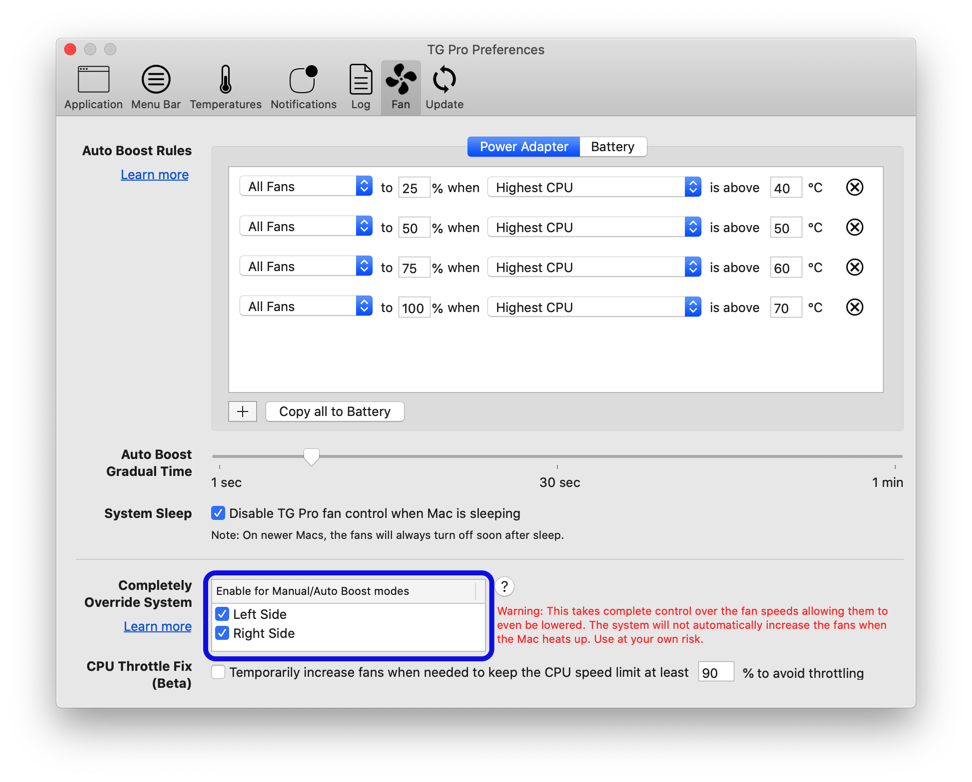Open fan selector for the 75% rule
Screen dimensions: 972x782
306,267
